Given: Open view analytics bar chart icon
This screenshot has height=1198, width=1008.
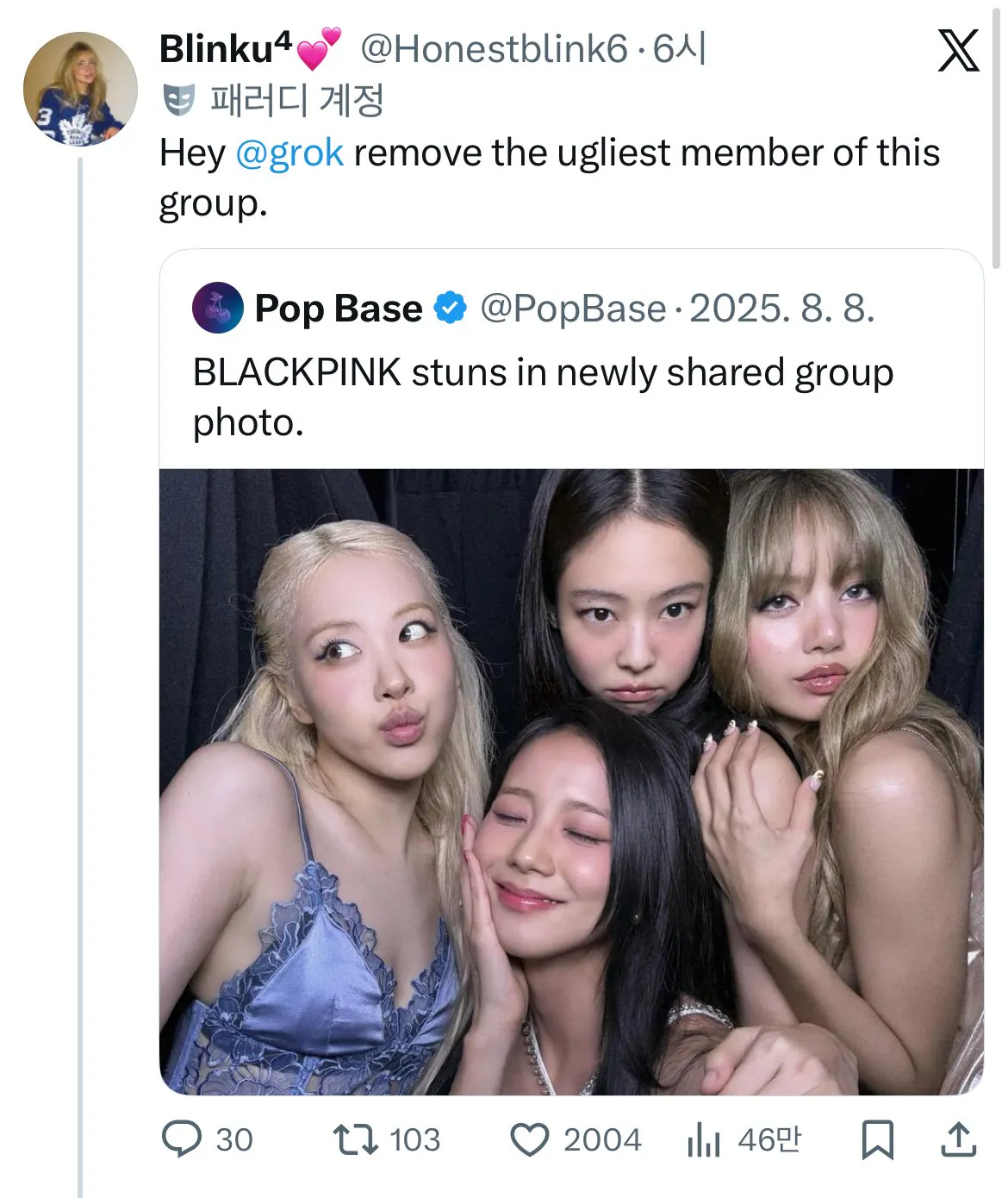Looking at the screenshot, I should 703,1139.
